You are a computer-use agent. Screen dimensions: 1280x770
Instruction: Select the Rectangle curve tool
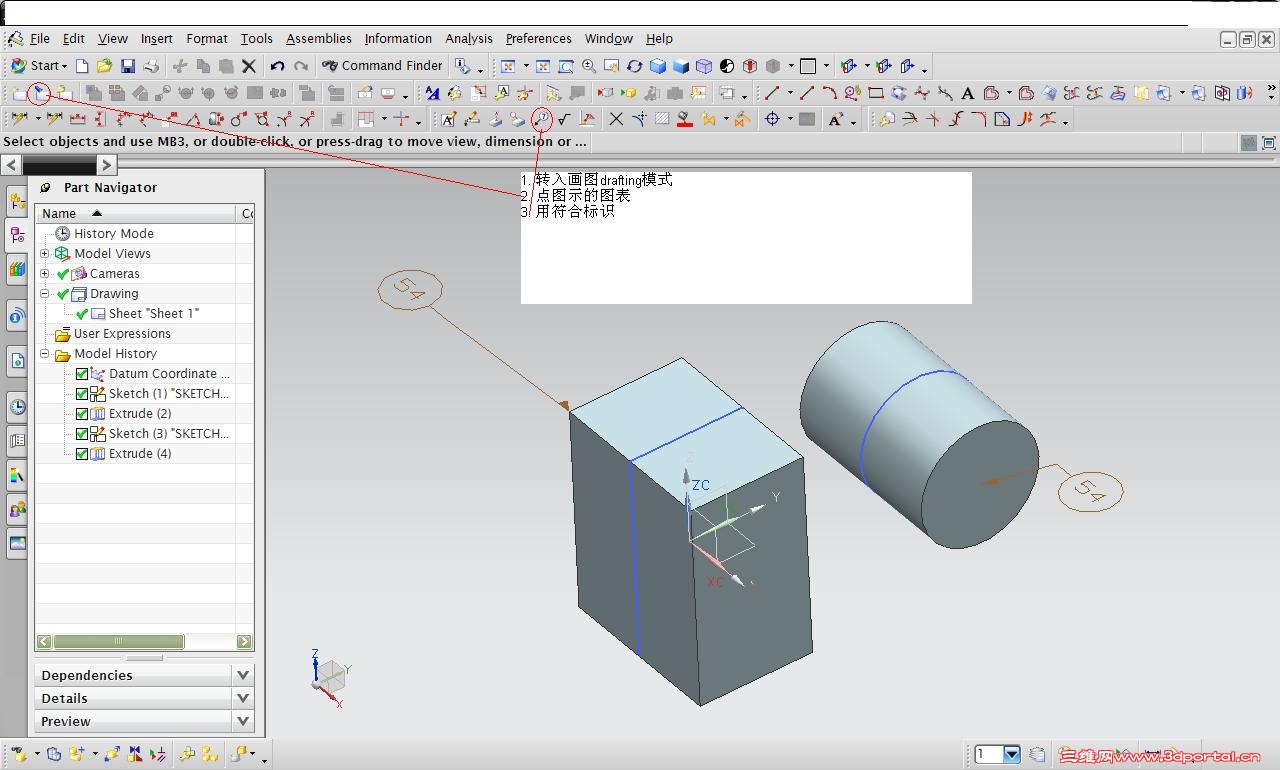coord(876,93)
